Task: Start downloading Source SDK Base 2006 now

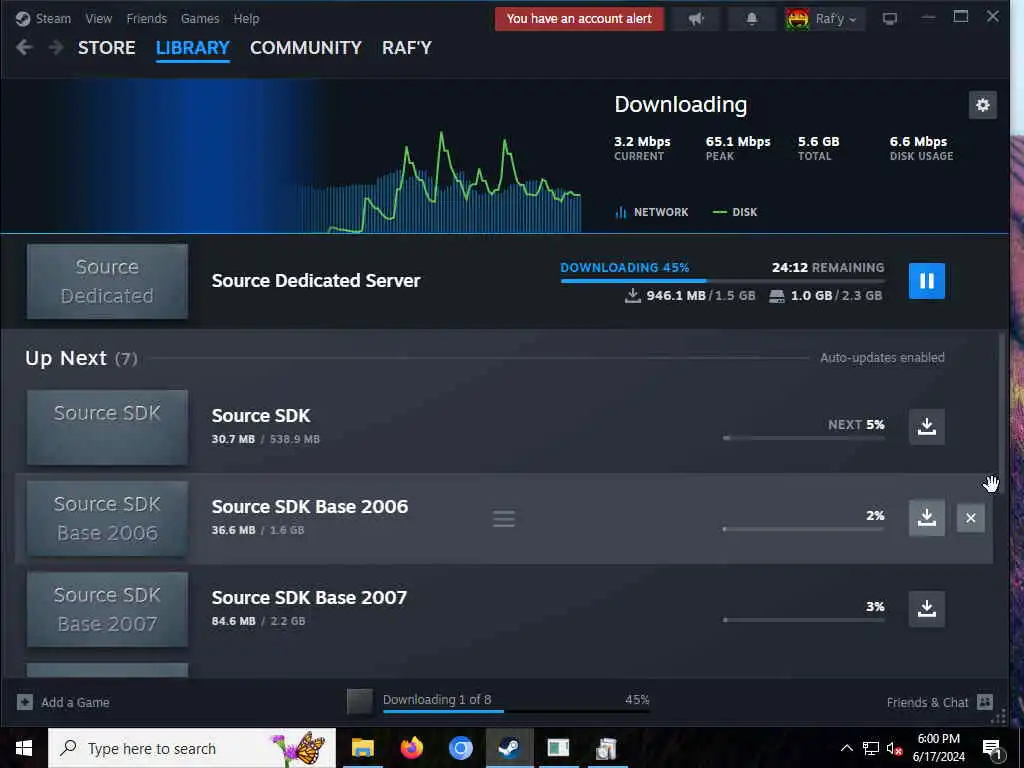Action: pos(927,518)
